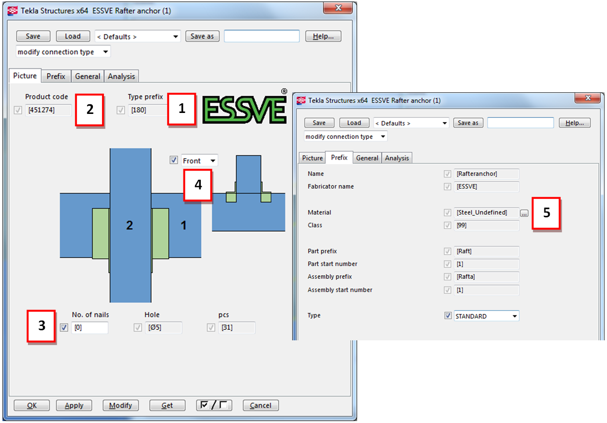Click the pcs field showing 31
This screenshot has width=607, height=423.
[237, 327]
